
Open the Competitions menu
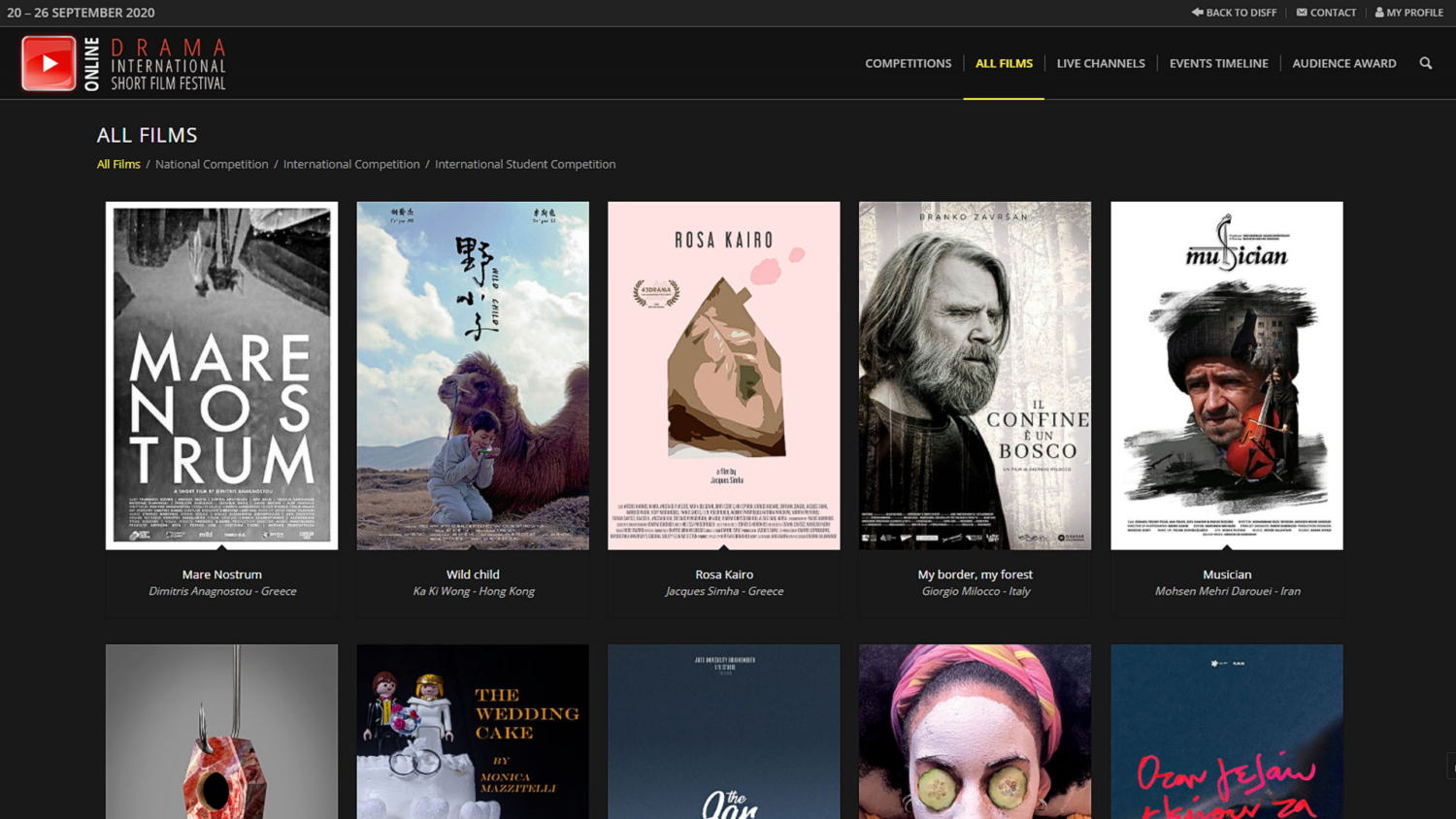point(908,63)
